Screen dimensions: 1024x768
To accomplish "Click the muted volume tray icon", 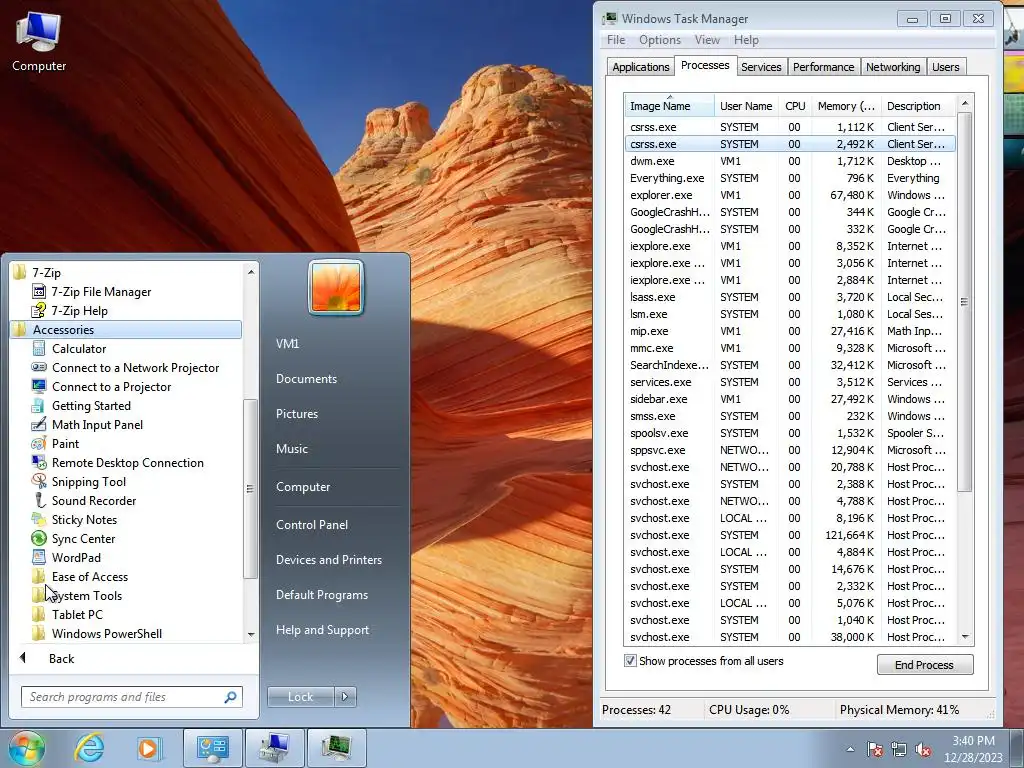I will coord(923,750).
